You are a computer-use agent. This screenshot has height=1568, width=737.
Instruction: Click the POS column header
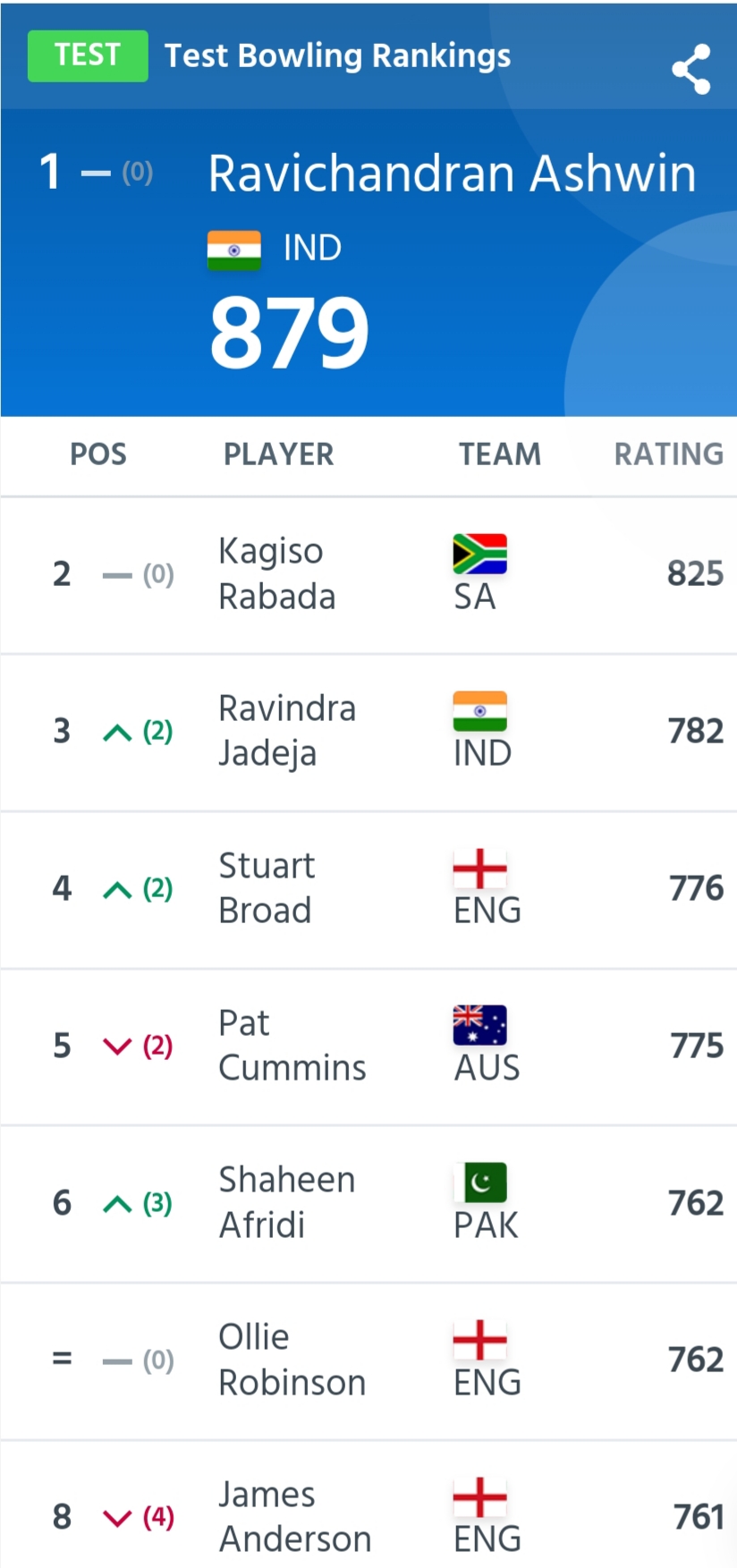pos(98,454)
